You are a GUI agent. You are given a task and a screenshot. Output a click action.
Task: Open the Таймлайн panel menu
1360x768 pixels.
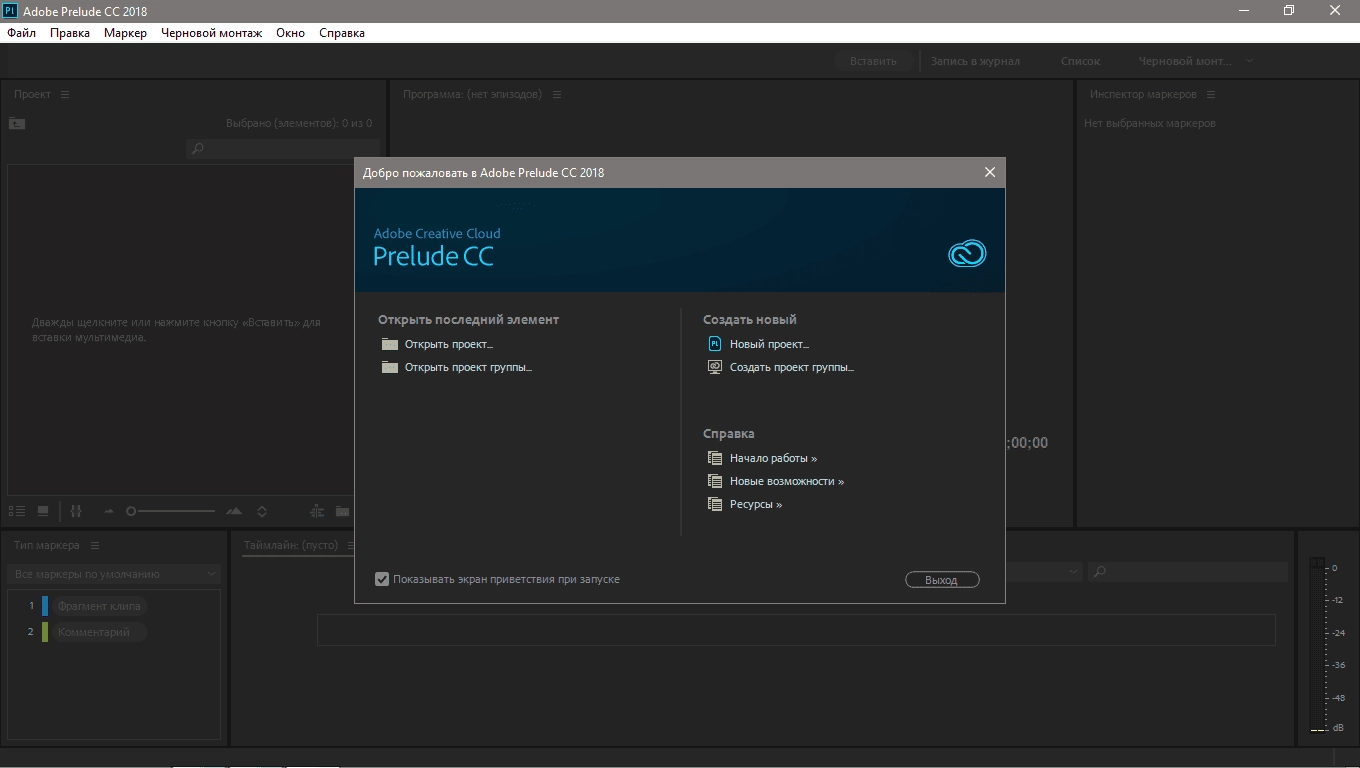349,545
